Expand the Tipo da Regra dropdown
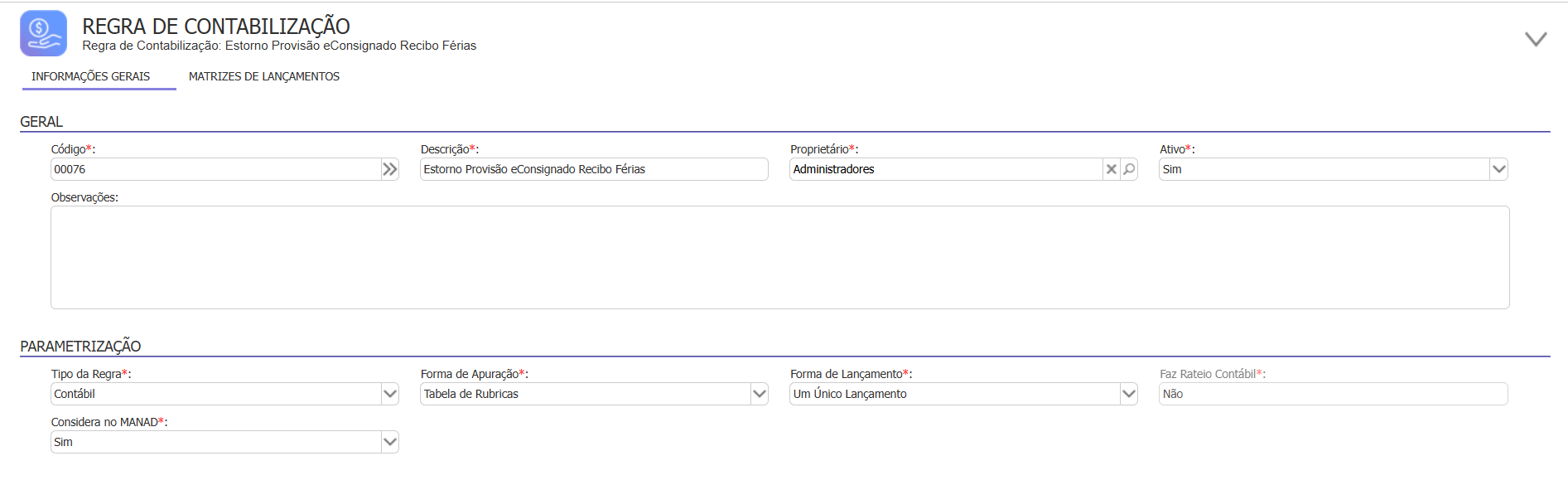The width and height of the screenshot is (1568, 490). click(x=390, y=394)
